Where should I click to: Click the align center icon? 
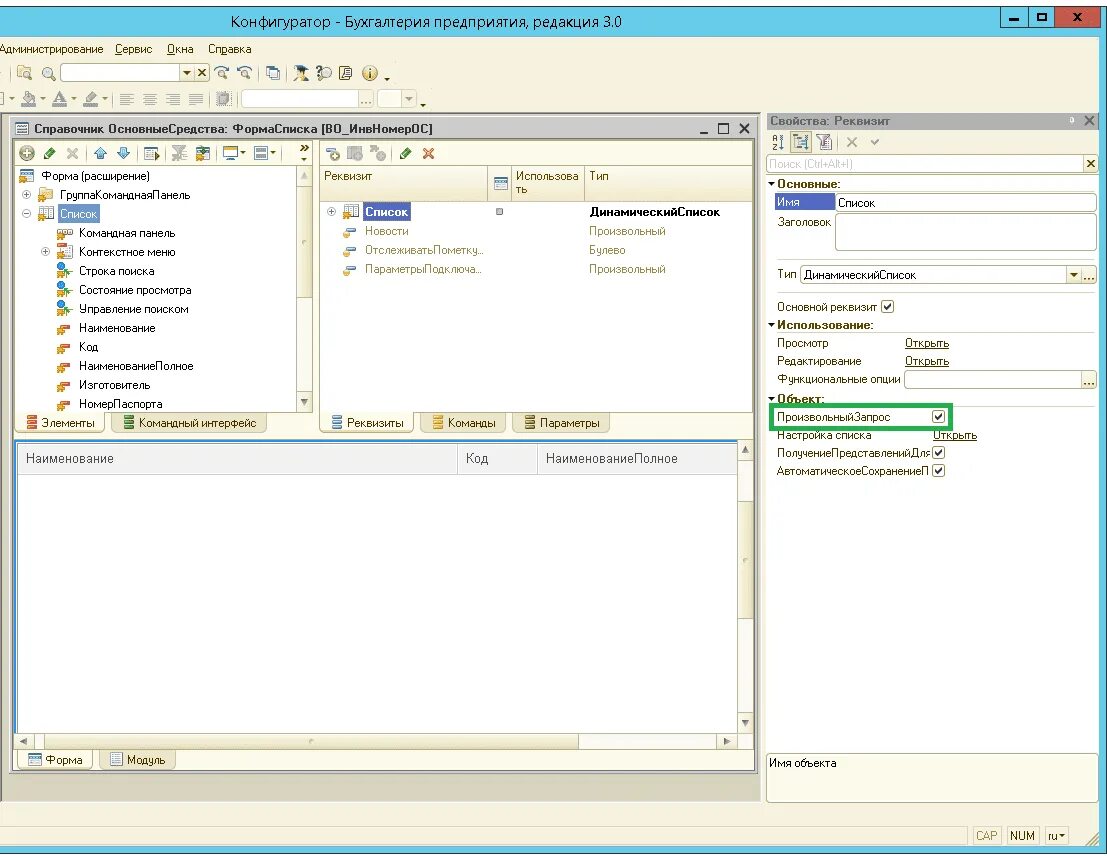(150, 99)
